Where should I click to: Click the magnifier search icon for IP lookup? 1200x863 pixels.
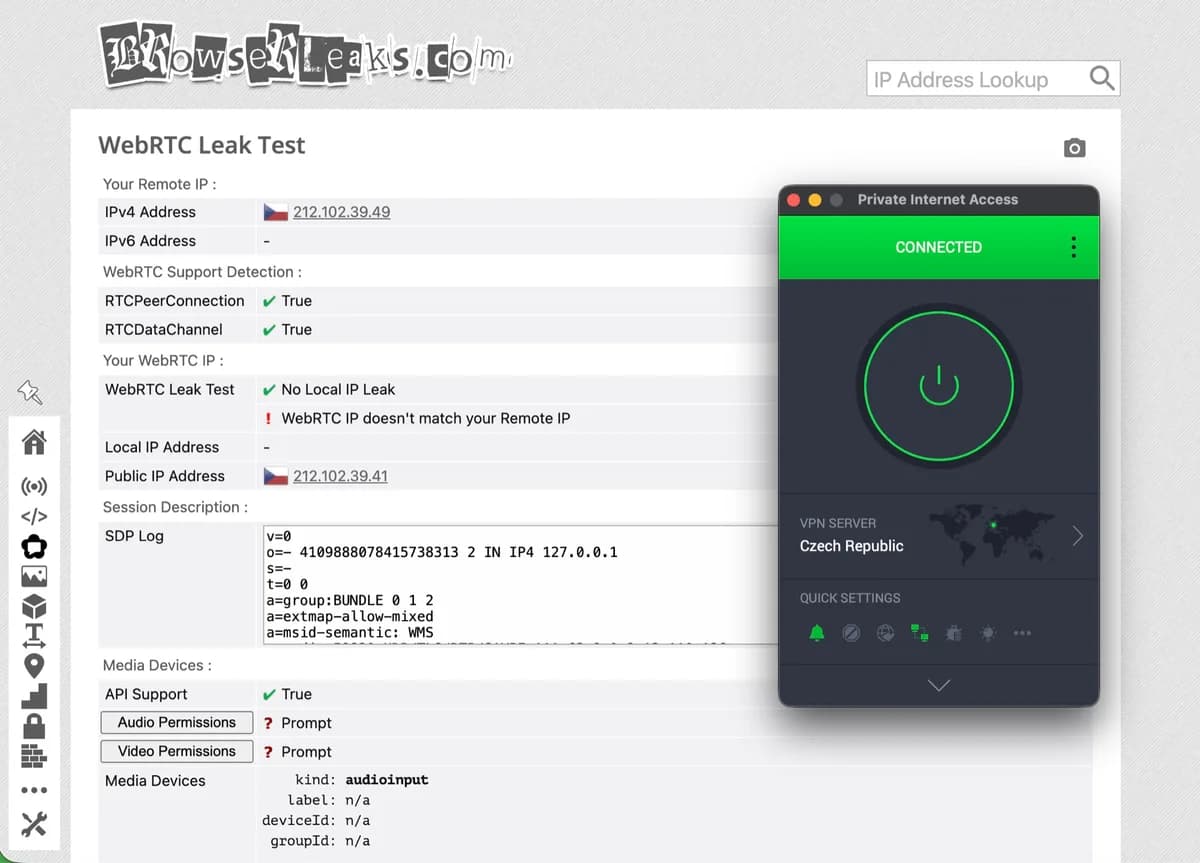(x=1101, y=78)
